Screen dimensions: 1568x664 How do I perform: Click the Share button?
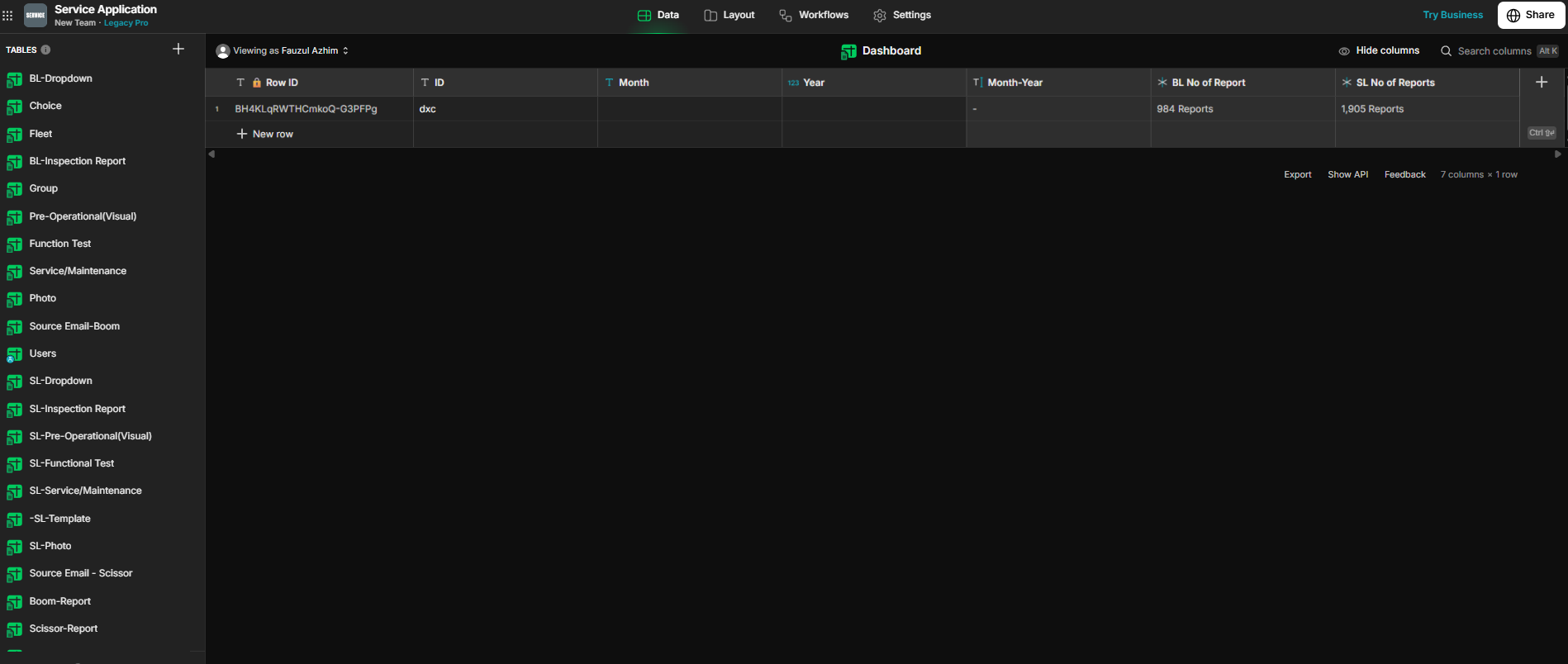click(1531, 16)
